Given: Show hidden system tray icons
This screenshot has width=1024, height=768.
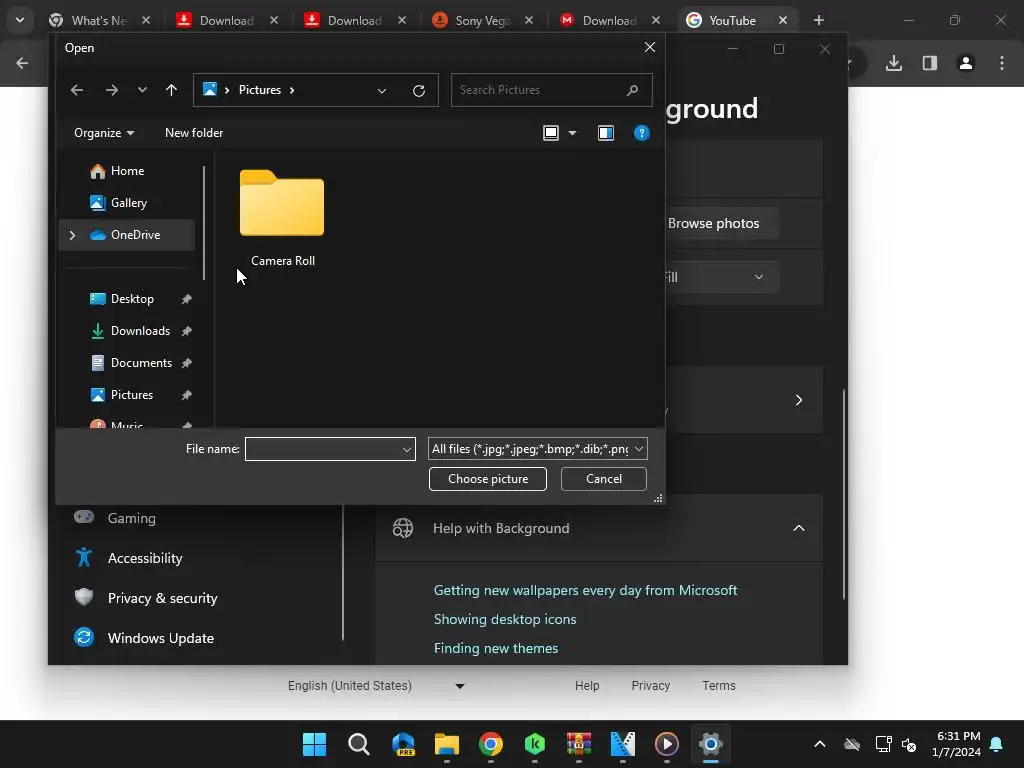Looking at the screenshot, I should (820, 744).
